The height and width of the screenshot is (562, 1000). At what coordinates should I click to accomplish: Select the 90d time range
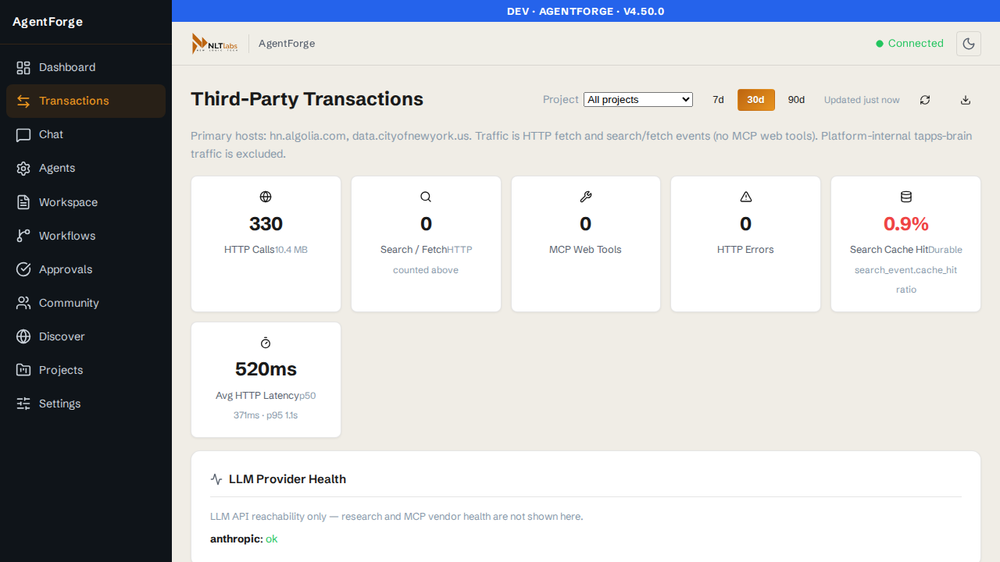click(796, 100)
